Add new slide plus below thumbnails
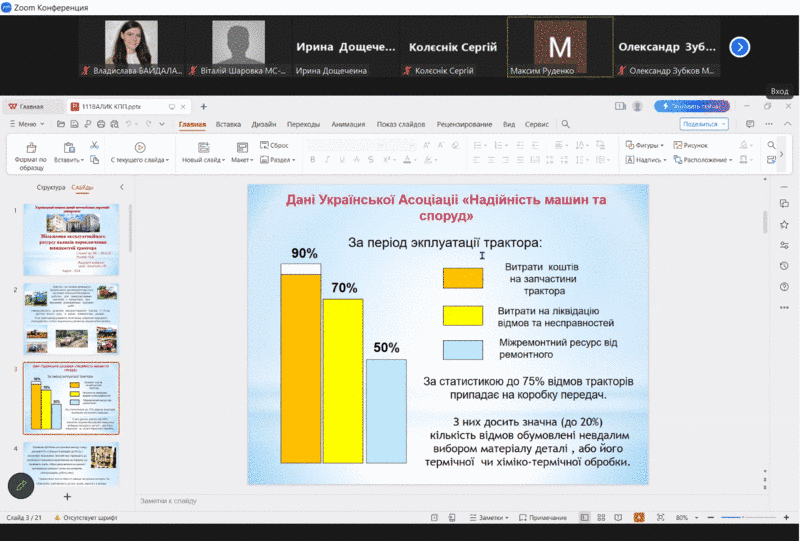800x541 pixels. click(67, 497)
